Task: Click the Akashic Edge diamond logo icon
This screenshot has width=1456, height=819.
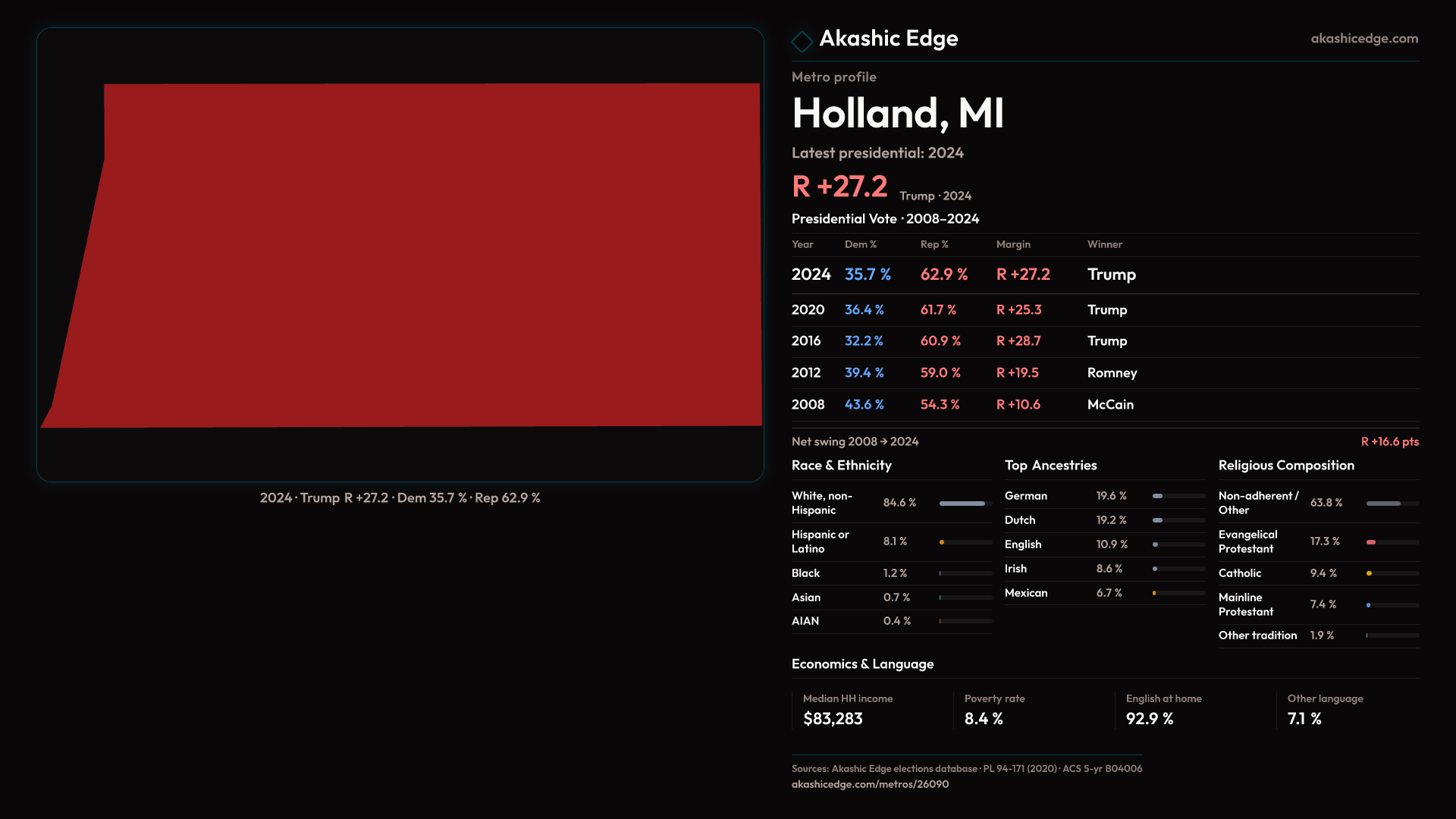Action: pyautogui.click(x=802, y=41)
